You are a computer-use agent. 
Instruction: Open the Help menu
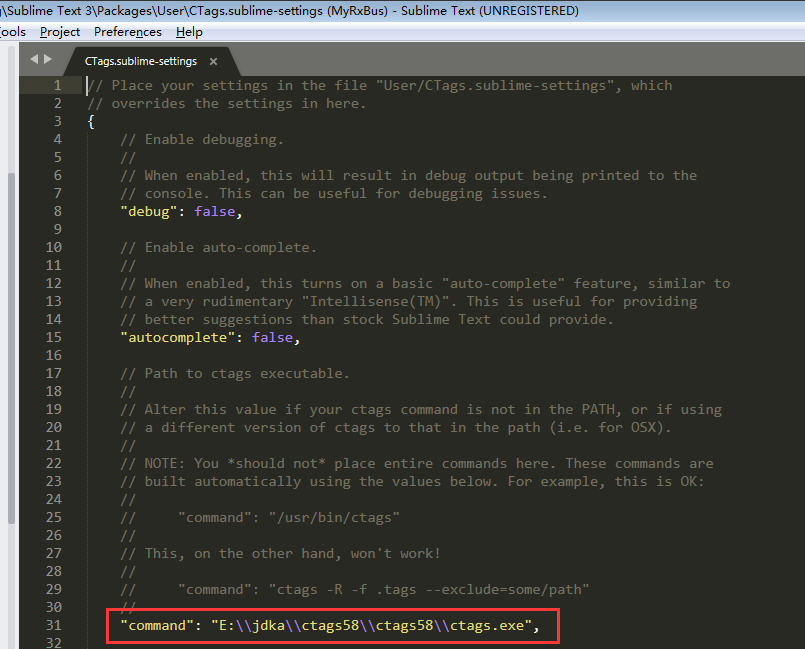pyautogui.click(x=189, y=32)
